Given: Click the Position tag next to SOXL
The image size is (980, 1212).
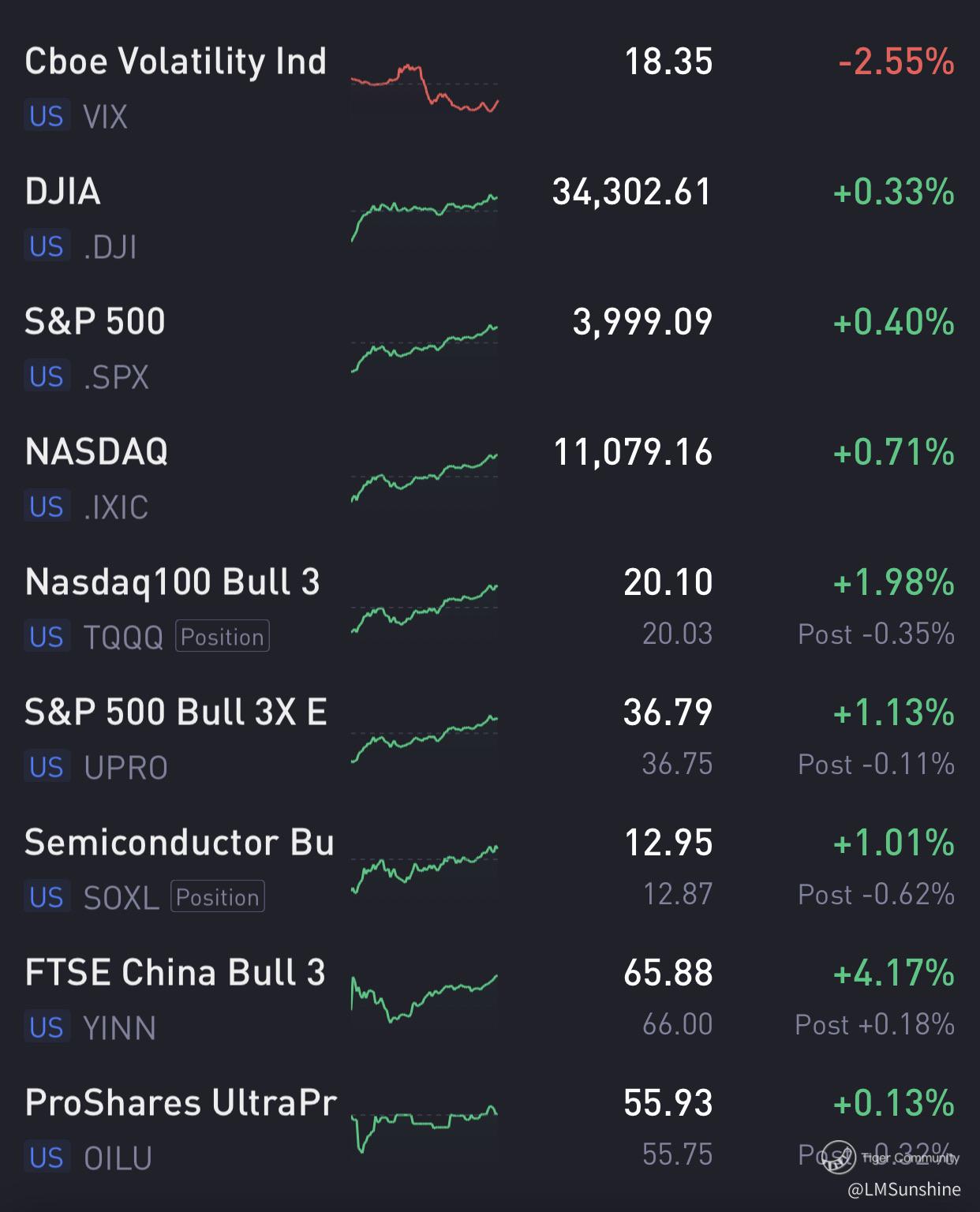Looking at the screenshot, I should (x=218, y=897).
